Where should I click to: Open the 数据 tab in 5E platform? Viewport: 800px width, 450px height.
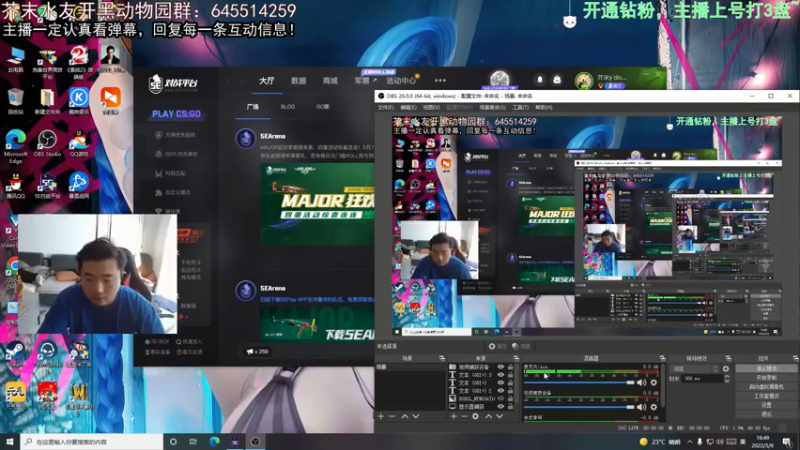(x=298, y=81)
